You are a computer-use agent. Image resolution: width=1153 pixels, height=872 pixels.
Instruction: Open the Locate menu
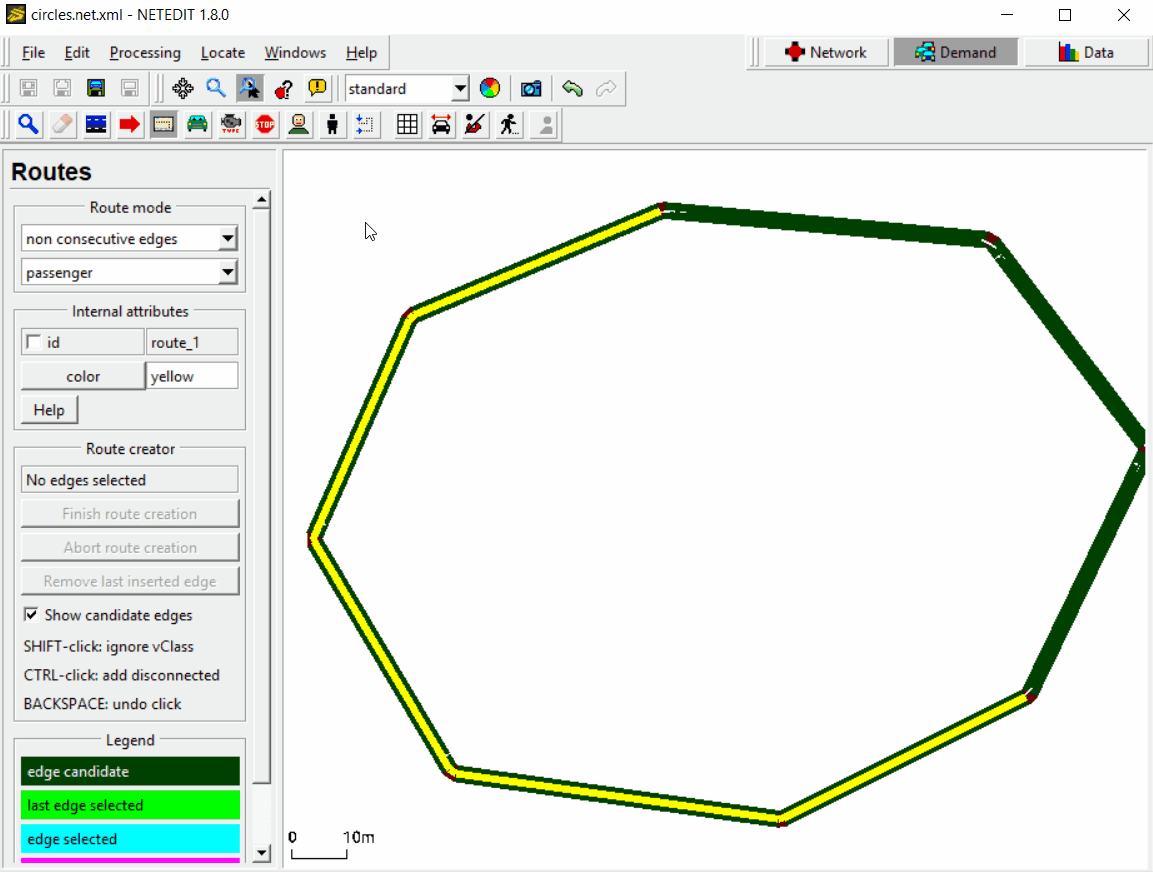222,53
